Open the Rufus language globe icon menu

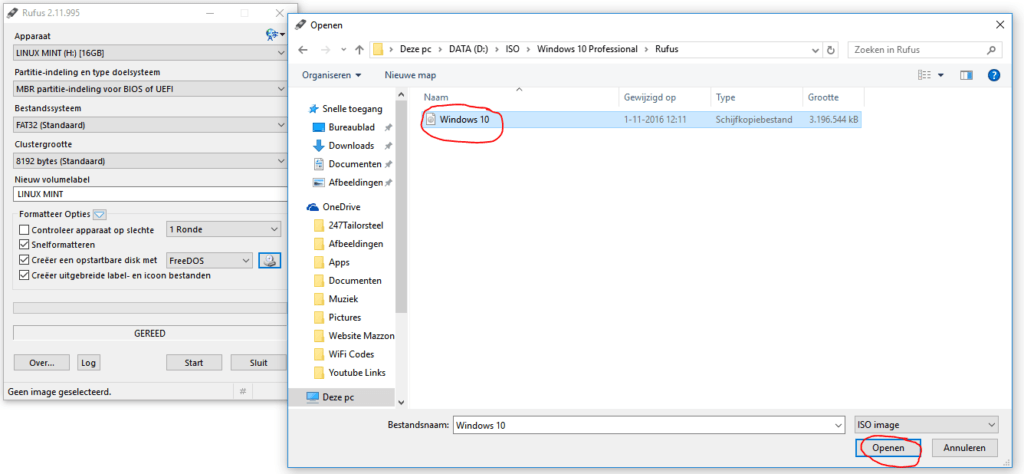point(275,35)
